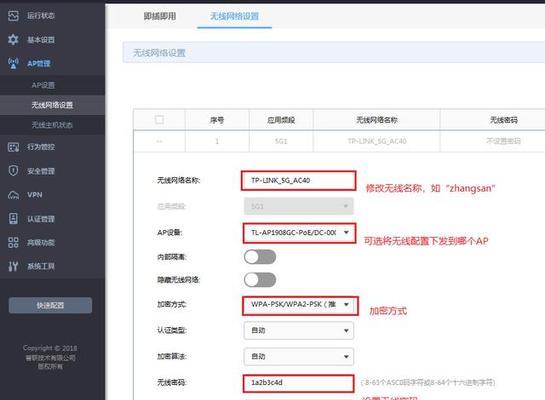
Task: Open the 应用频段 5G1 dropdown
Action: [x=299, y=206]
